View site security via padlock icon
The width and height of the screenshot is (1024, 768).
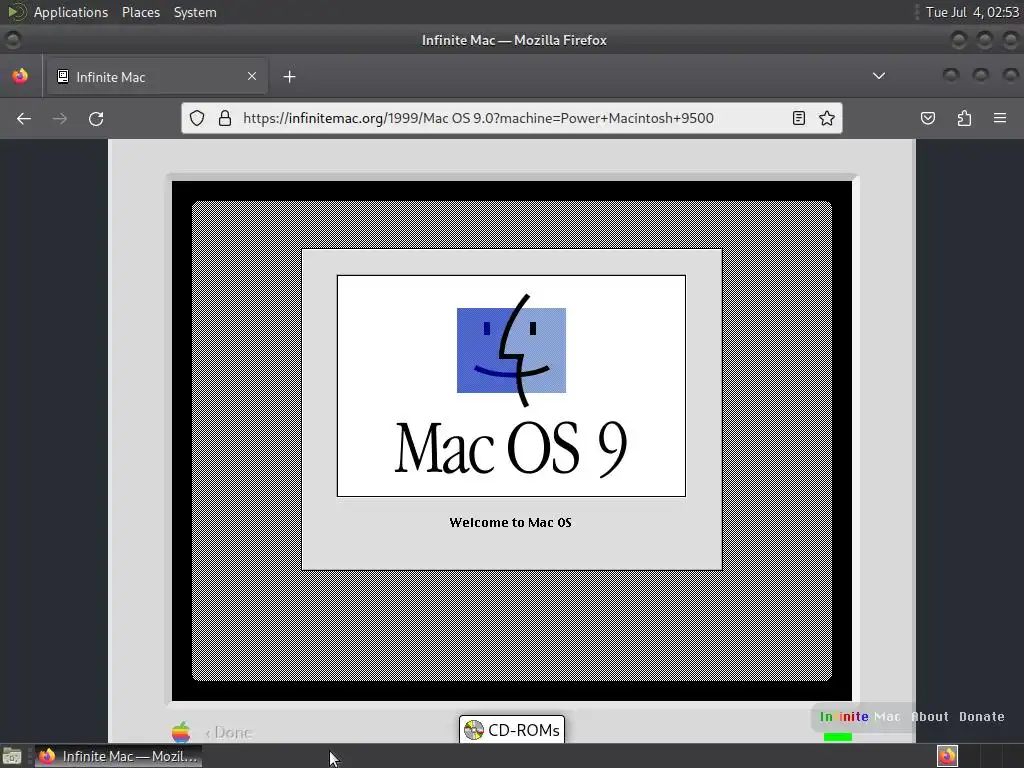click(x=225, y=118)
